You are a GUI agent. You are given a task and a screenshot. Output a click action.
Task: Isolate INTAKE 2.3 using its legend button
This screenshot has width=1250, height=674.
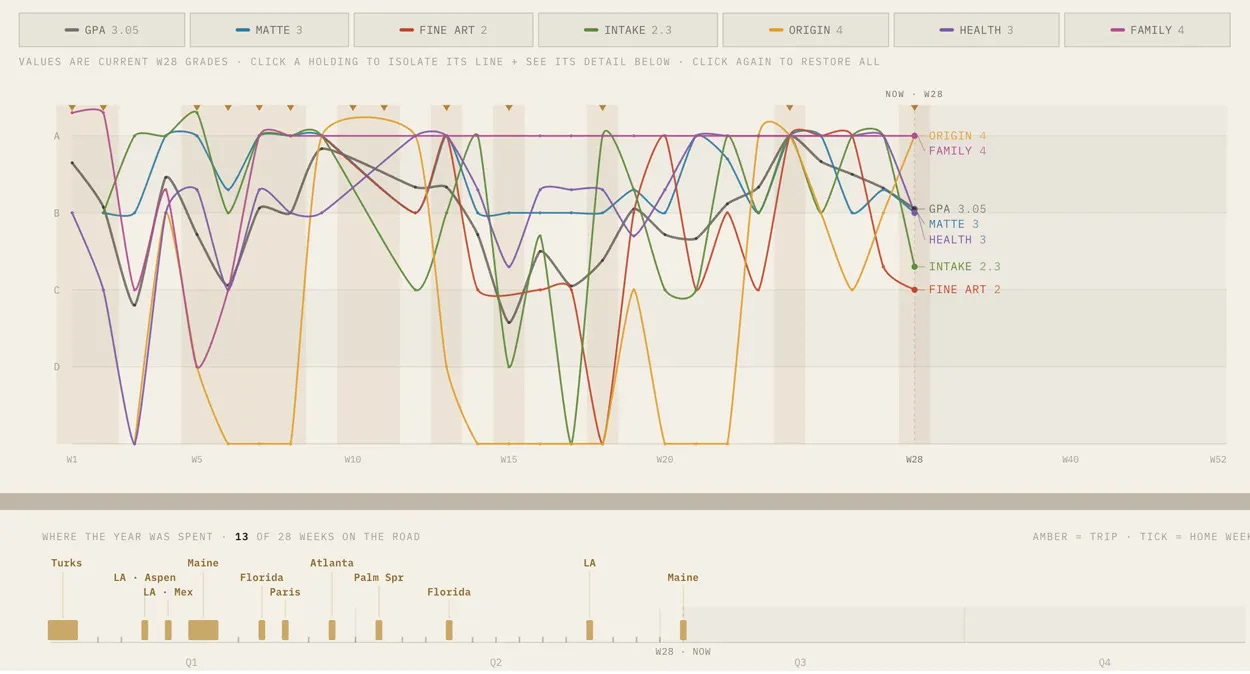click(628, 30)
